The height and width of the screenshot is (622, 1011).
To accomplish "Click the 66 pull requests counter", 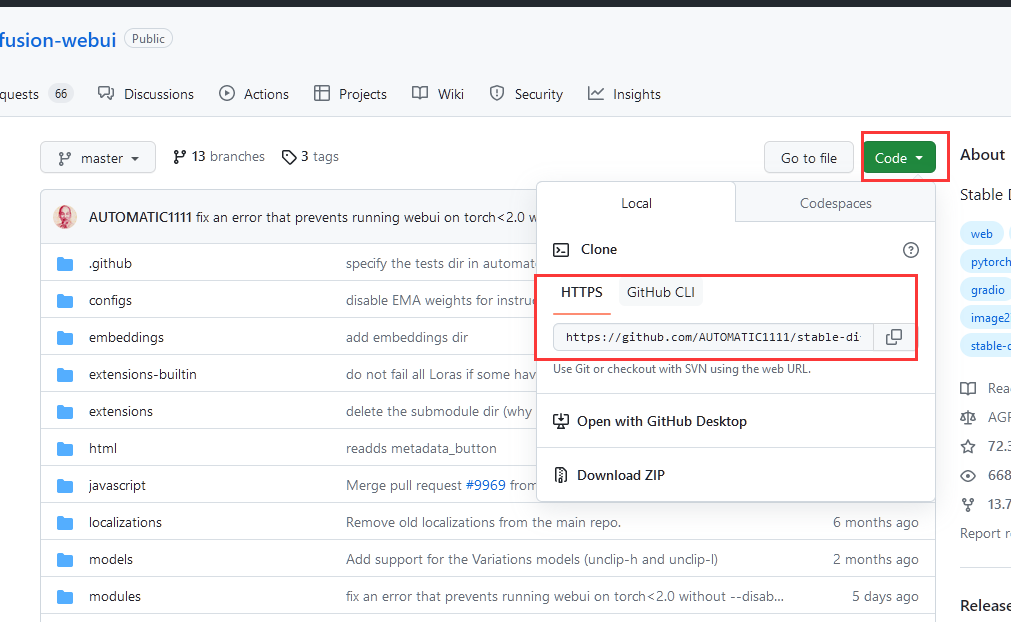I will 61,94.
